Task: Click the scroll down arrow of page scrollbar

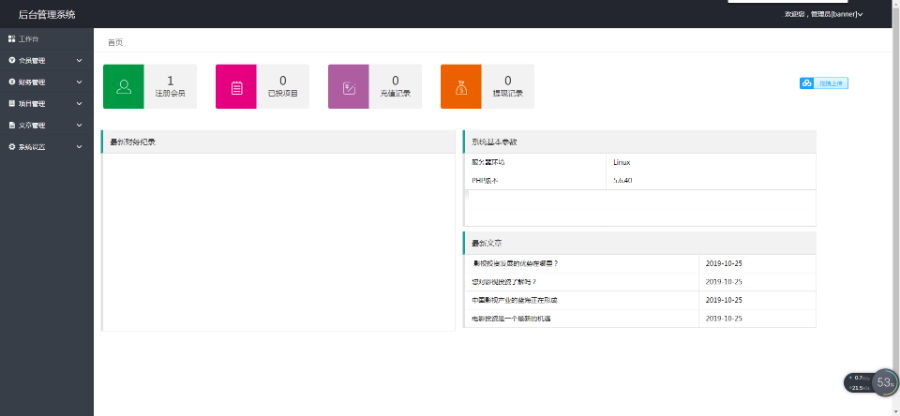Action: pos(895,410)
